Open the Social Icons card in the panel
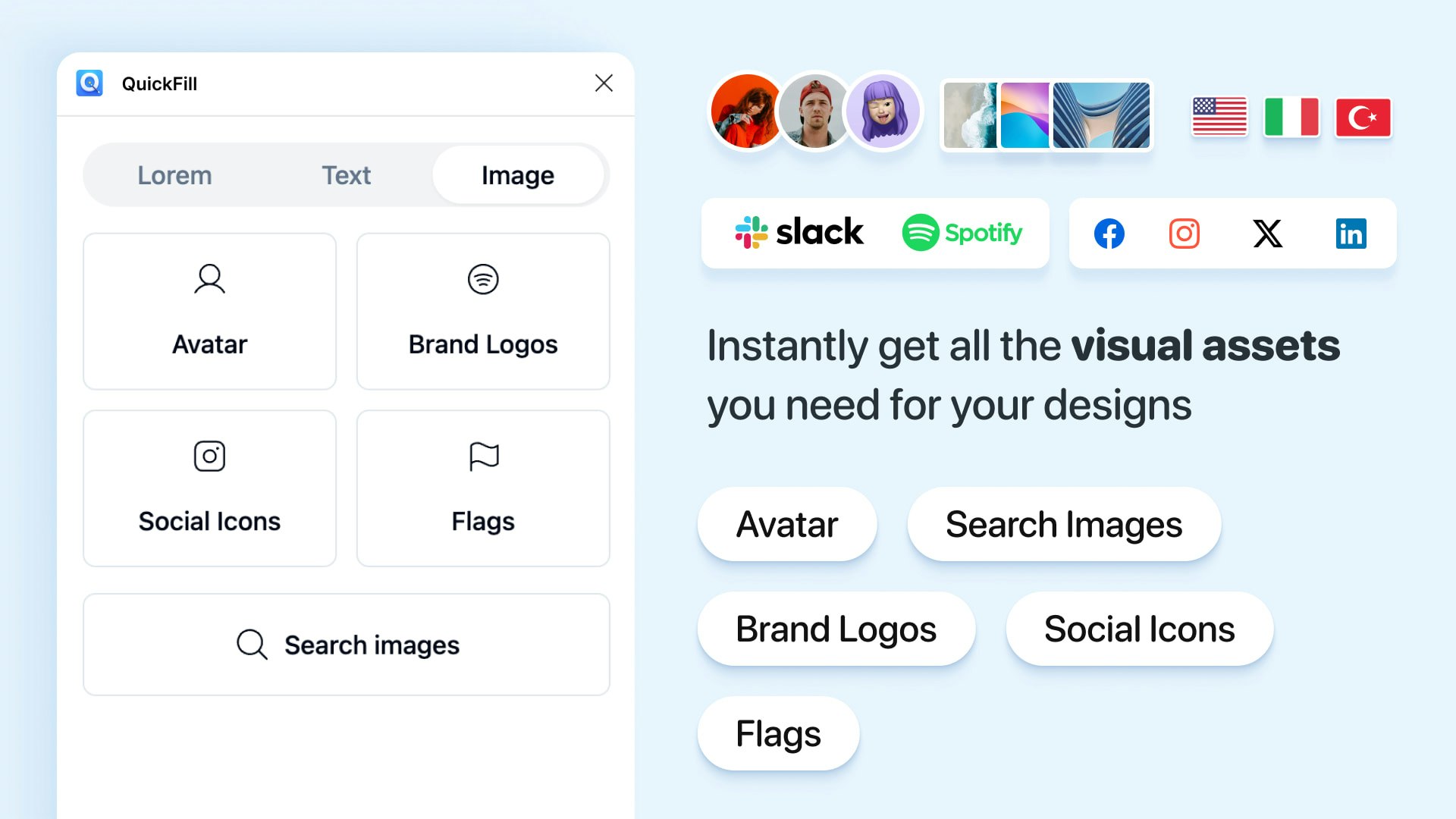Screen dimensions: 1456x819 coord(209,488)
